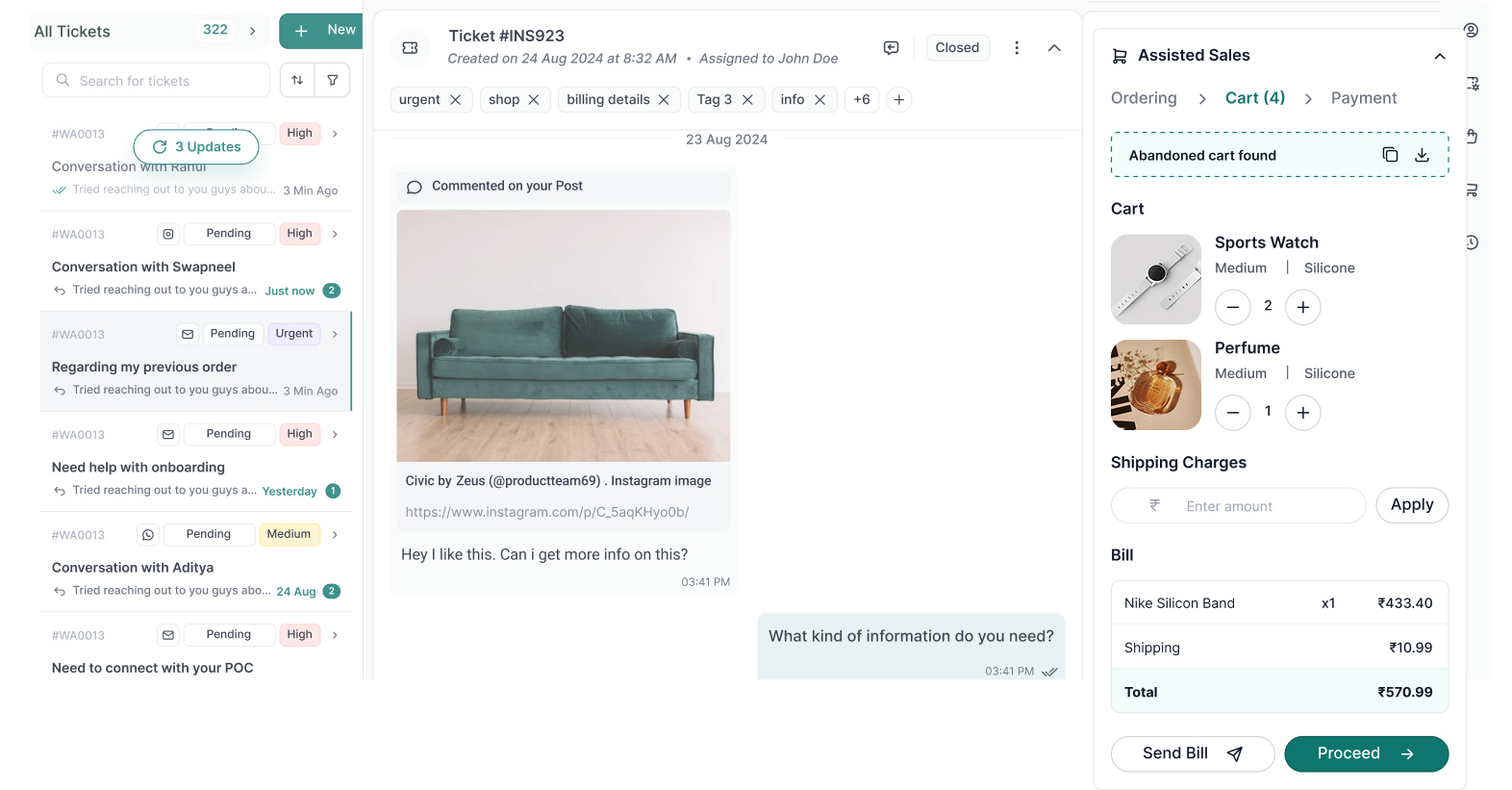
Task: Focus the Search for tickets field
Action: (156, 80)
